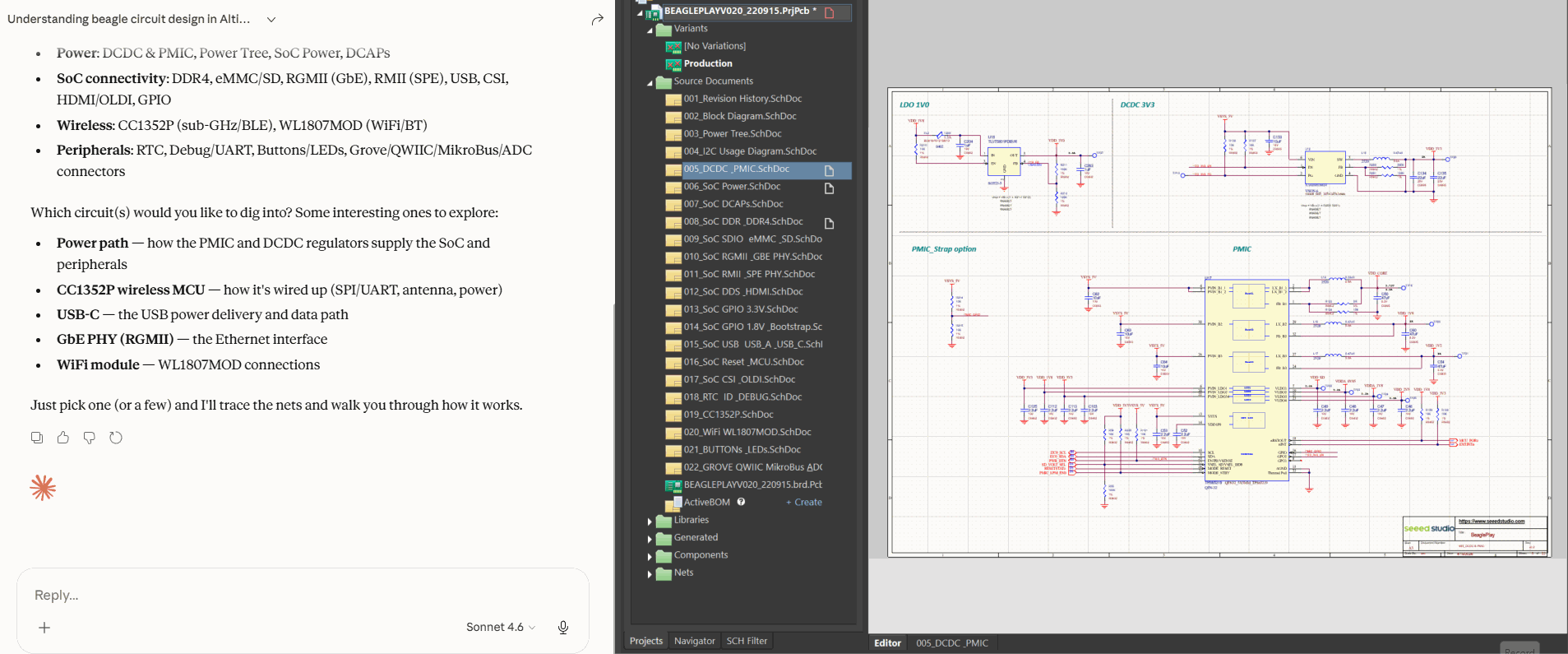This screenshot has width=1568, height=654.
Task: Click the microphone icon in reply box
Action: (x=563, y=628)
